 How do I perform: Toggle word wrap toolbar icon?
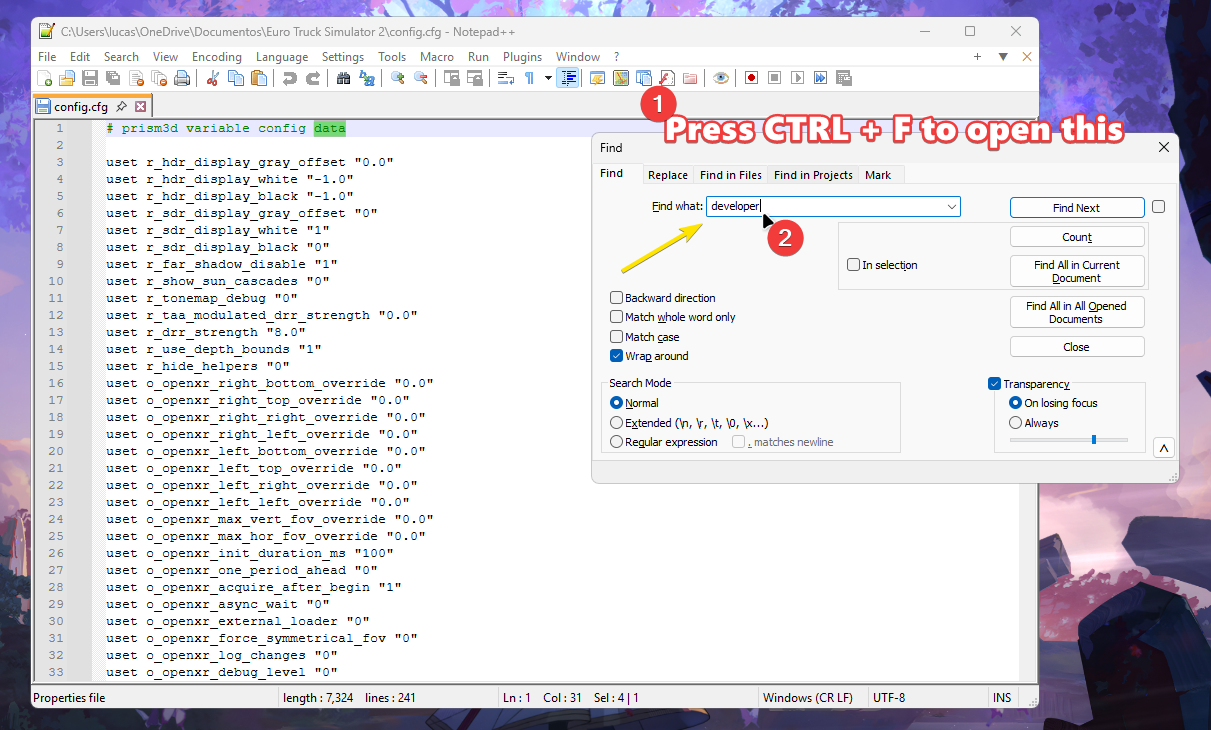[506, 78]
